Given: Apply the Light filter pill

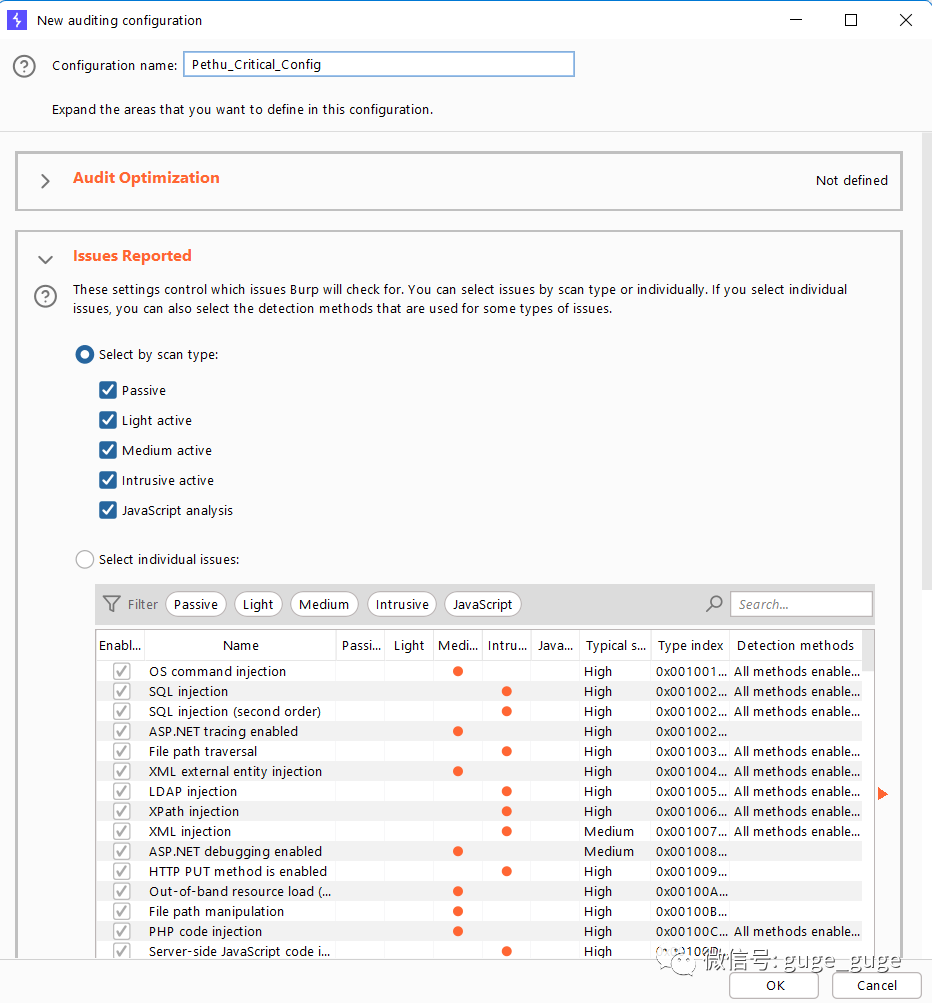Looking at the screenshot, I should (258, 604).
